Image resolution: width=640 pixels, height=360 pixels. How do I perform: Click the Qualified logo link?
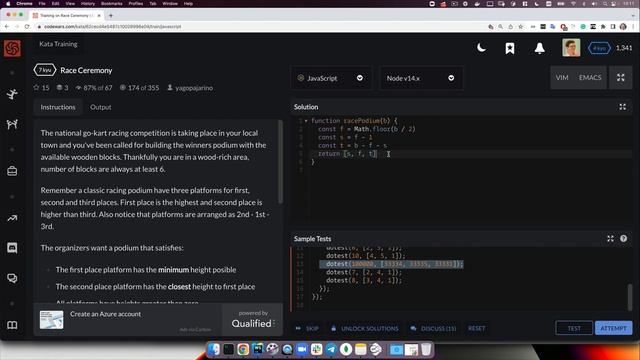point(252,323)
